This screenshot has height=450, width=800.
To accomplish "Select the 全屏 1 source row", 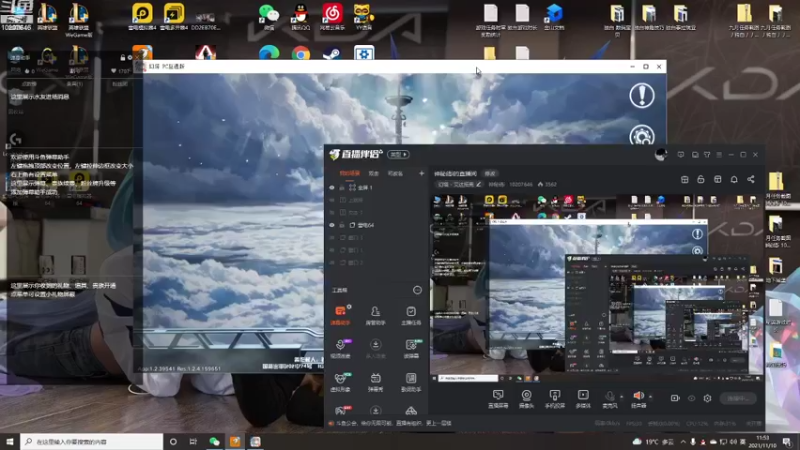I will 376,188.
